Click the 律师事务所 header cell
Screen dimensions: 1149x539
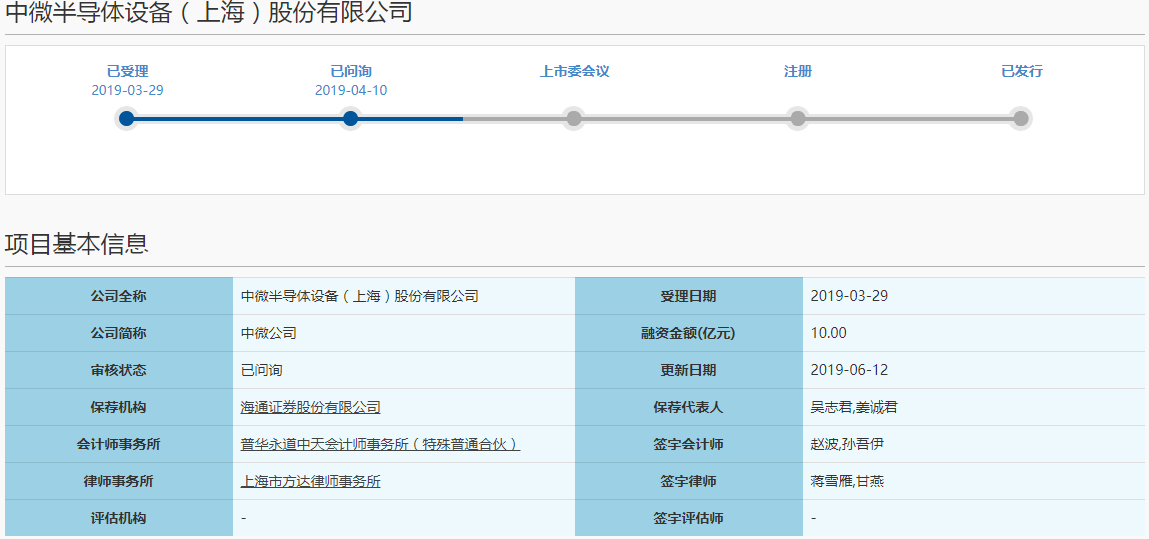coord(119,482)
